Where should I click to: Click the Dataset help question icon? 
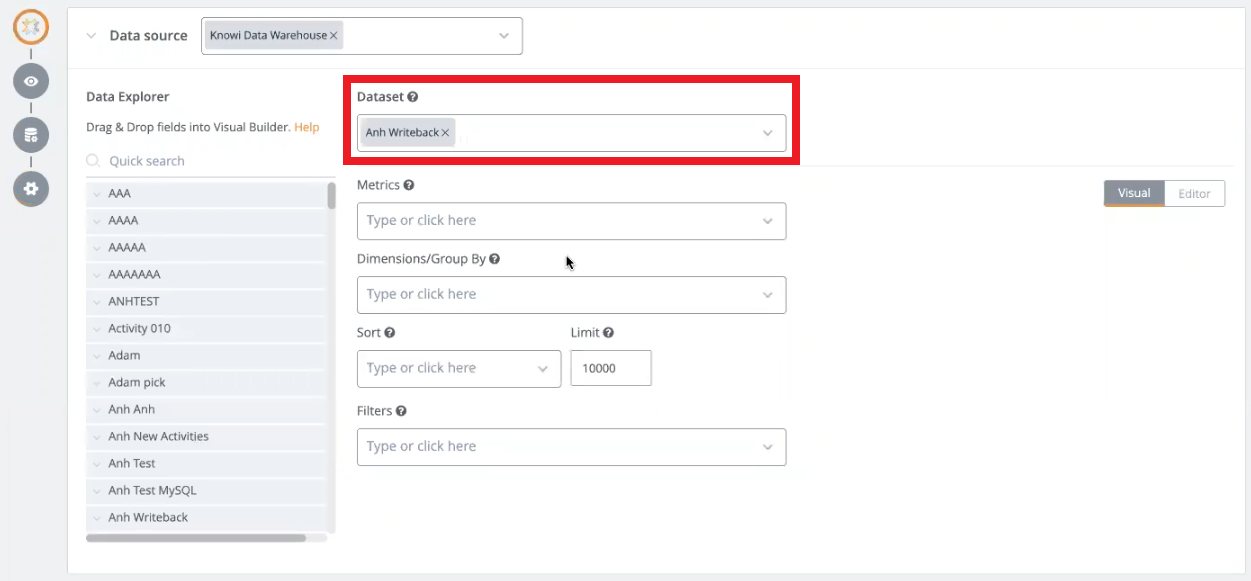click(413, 97)
